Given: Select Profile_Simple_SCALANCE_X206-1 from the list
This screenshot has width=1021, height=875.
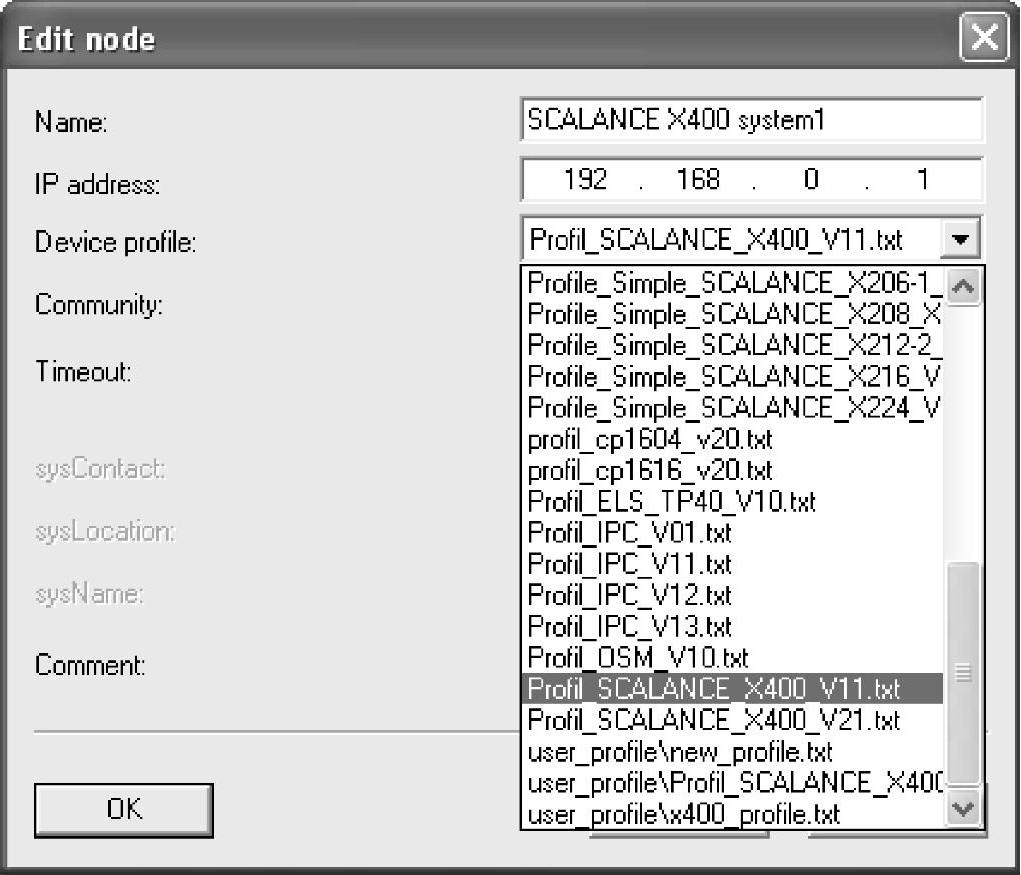Looking at the screenshot, I should tap(733, 283).
